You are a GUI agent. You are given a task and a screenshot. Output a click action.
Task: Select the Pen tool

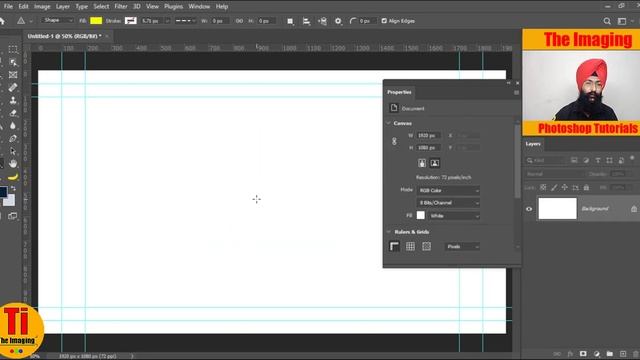(13, 138)
